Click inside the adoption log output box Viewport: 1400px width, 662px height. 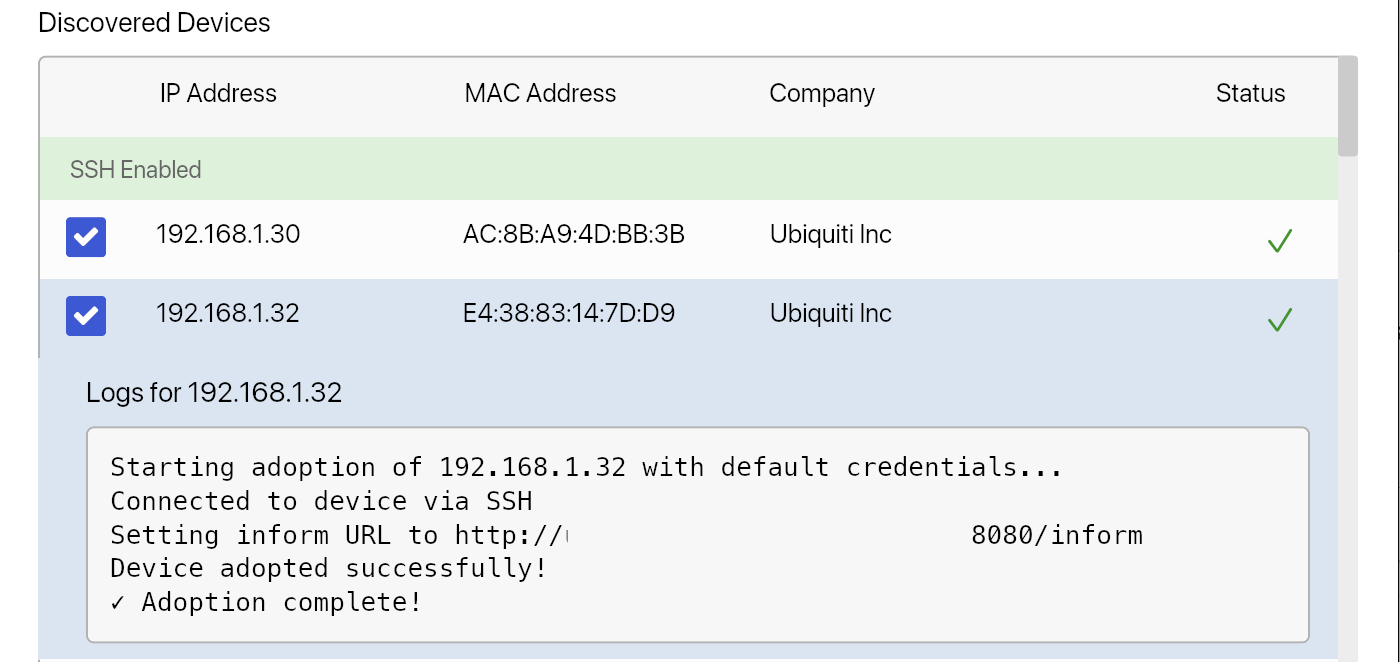[x=698, y=535]
